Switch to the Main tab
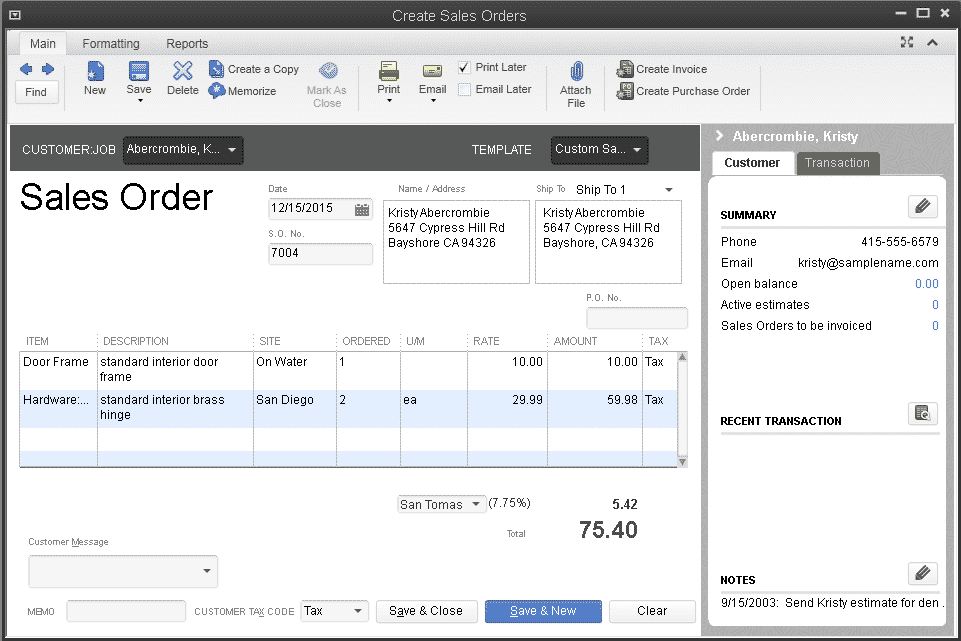 click(43, 44)
